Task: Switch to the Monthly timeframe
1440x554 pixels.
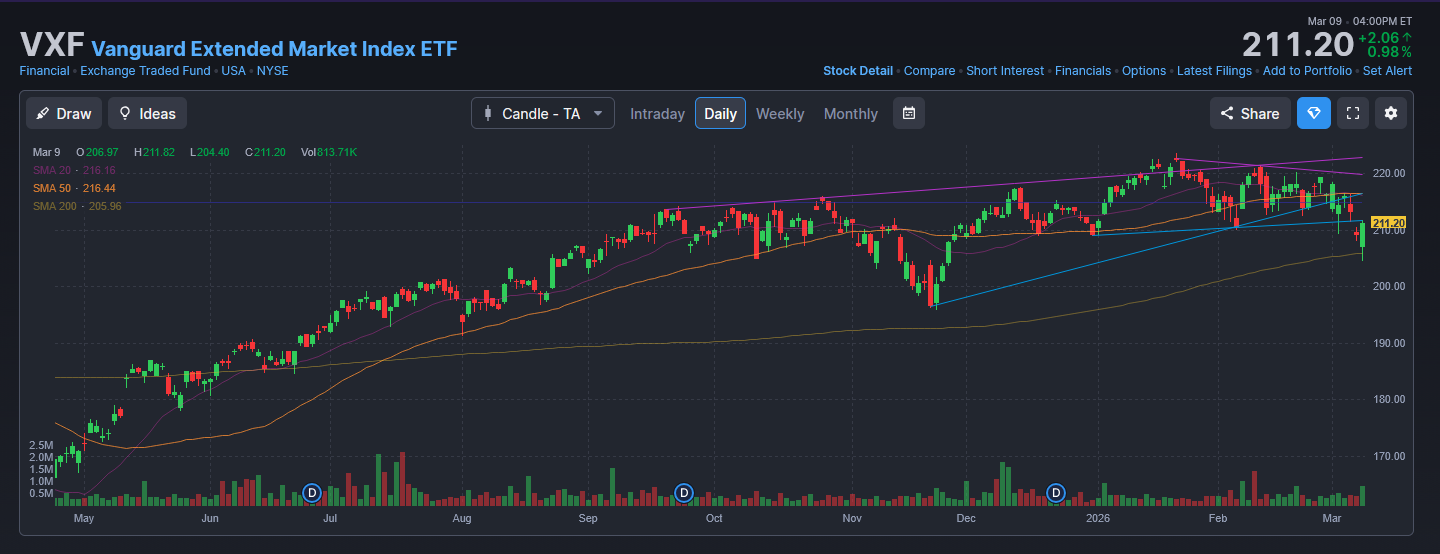Action: pyautogui.click(x=851, y=114)
